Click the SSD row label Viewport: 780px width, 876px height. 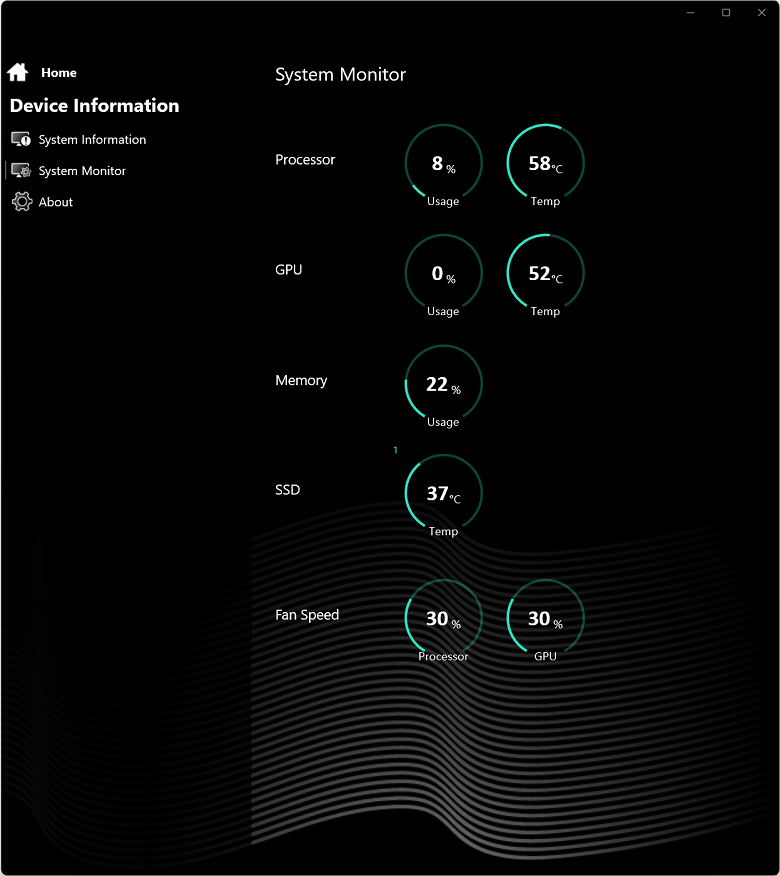click(x=287, y=490)
